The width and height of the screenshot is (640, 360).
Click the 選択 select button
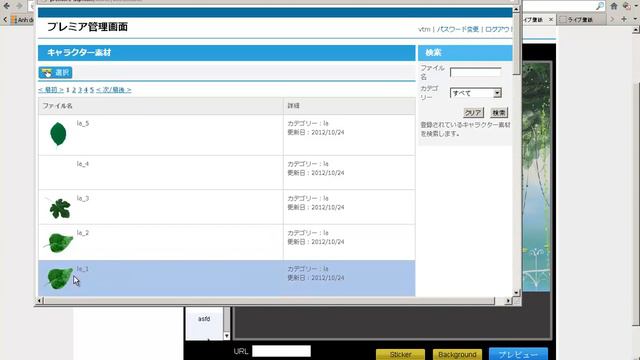56,73
